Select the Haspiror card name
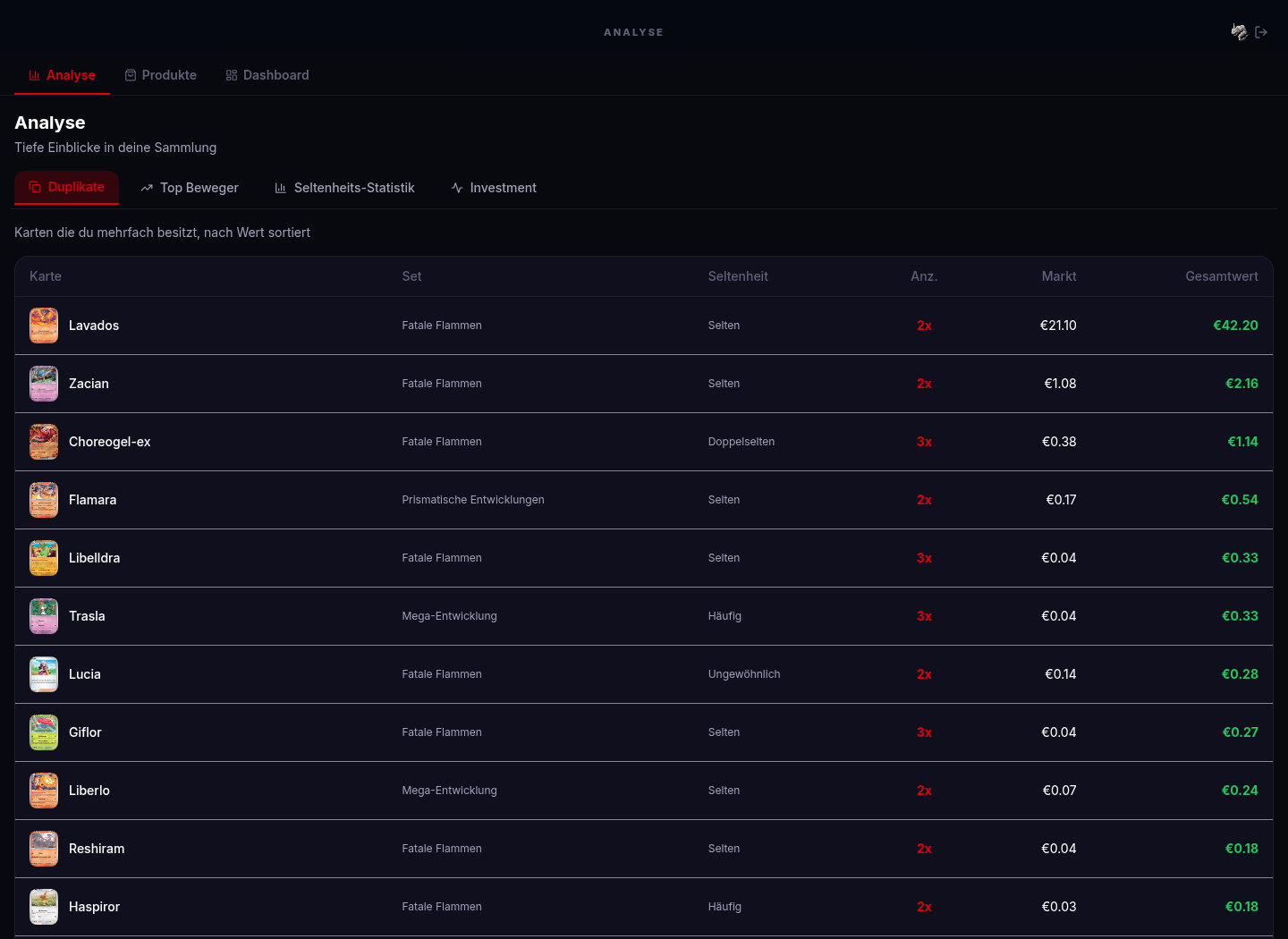The image size is (1288, 939). 94,907
